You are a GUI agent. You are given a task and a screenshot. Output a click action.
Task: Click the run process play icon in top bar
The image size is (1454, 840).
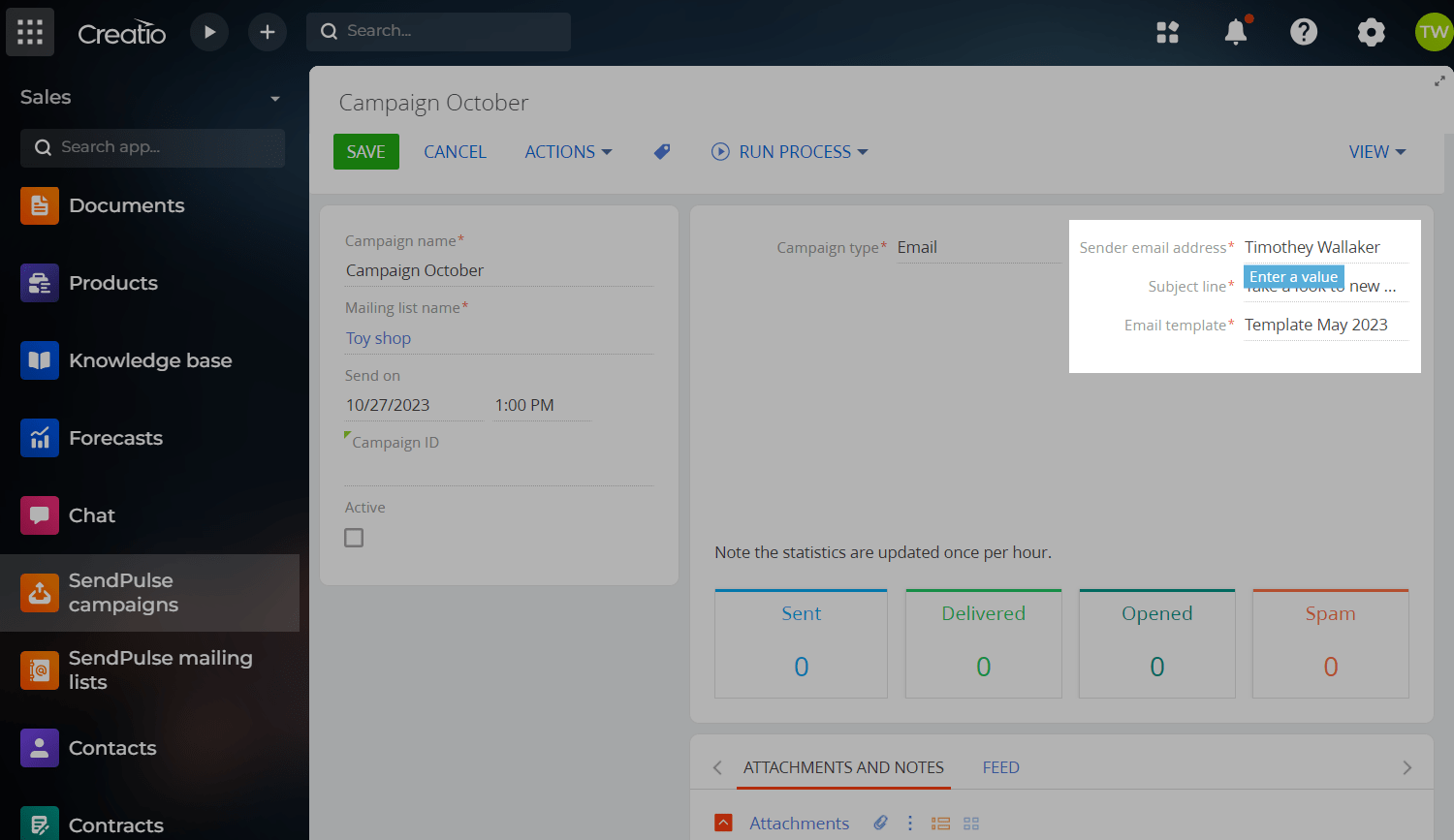pos(209,32)
